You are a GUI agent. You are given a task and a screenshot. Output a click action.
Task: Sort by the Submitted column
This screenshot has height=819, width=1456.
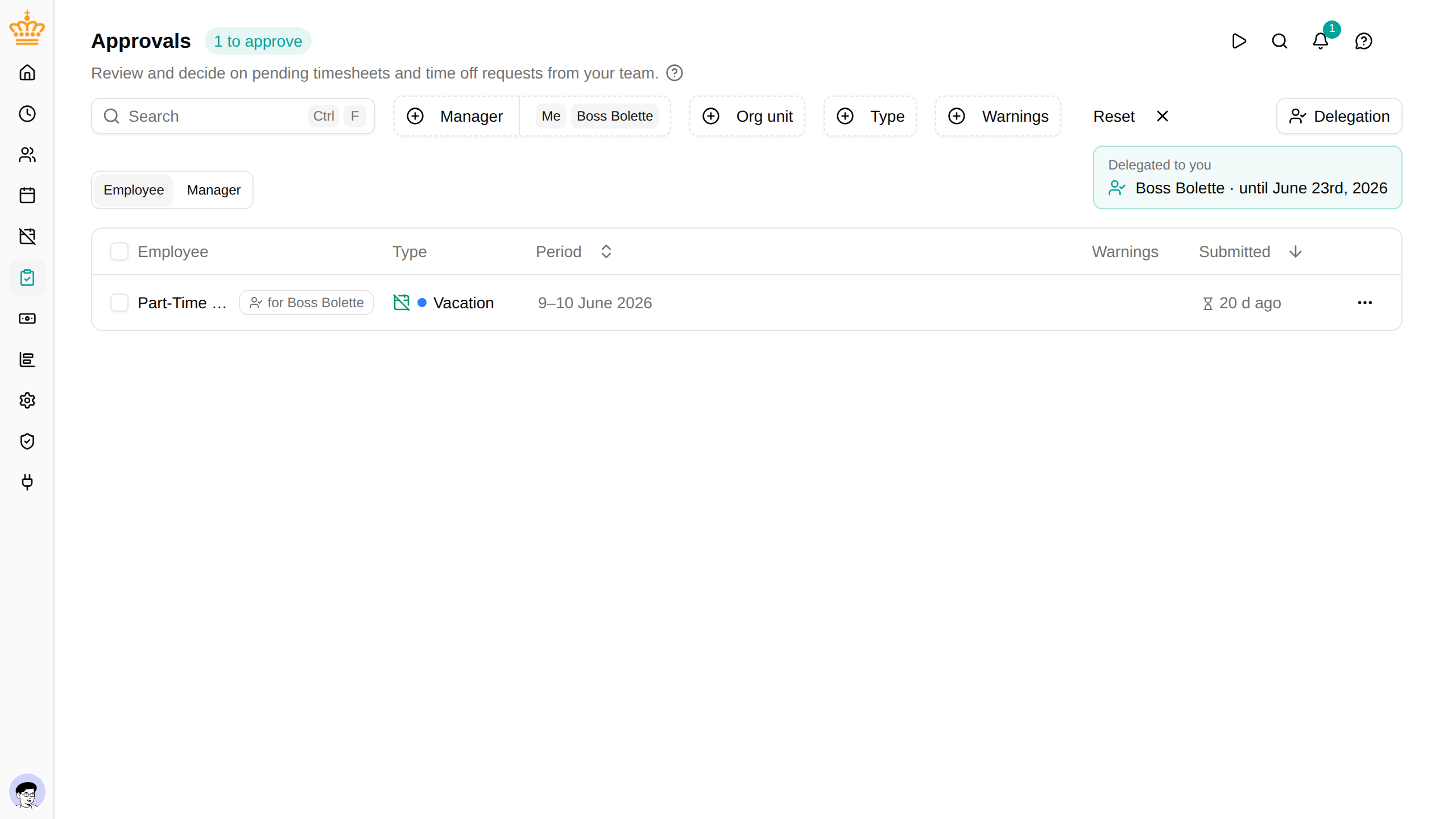click(x=1250, y=251)
